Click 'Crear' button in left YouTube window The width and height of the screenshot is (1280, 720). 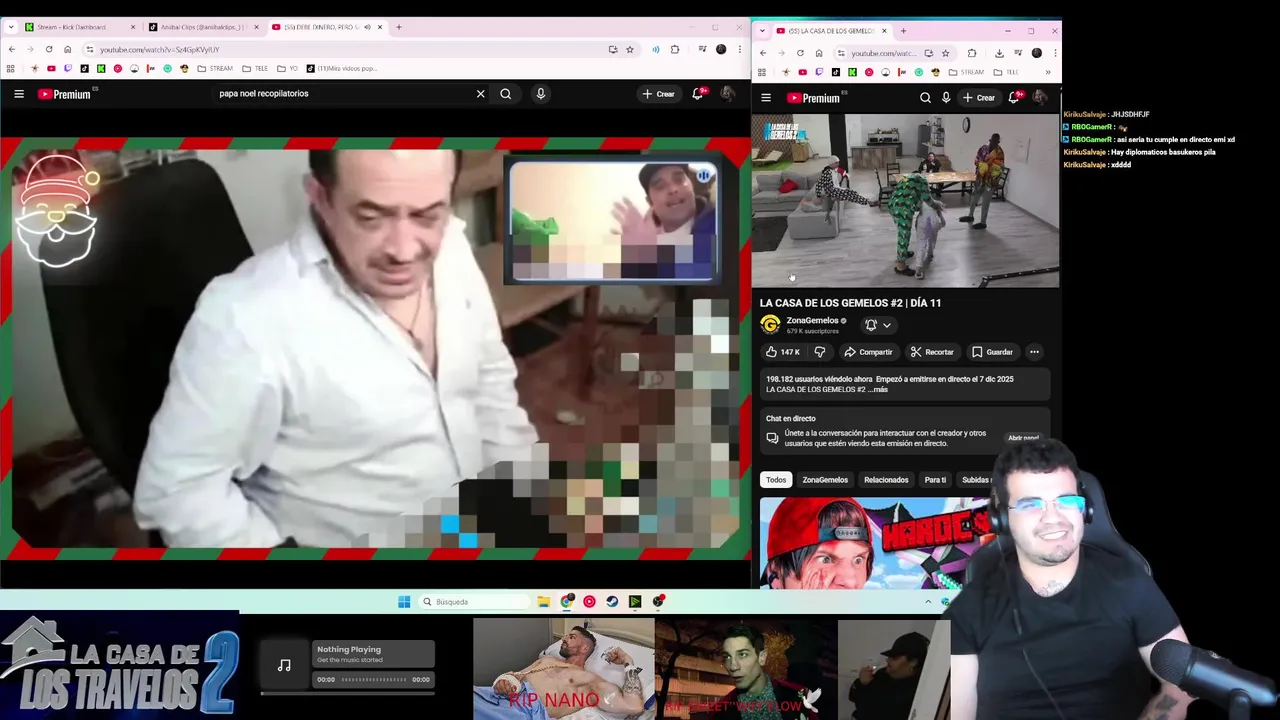point(658,94)
